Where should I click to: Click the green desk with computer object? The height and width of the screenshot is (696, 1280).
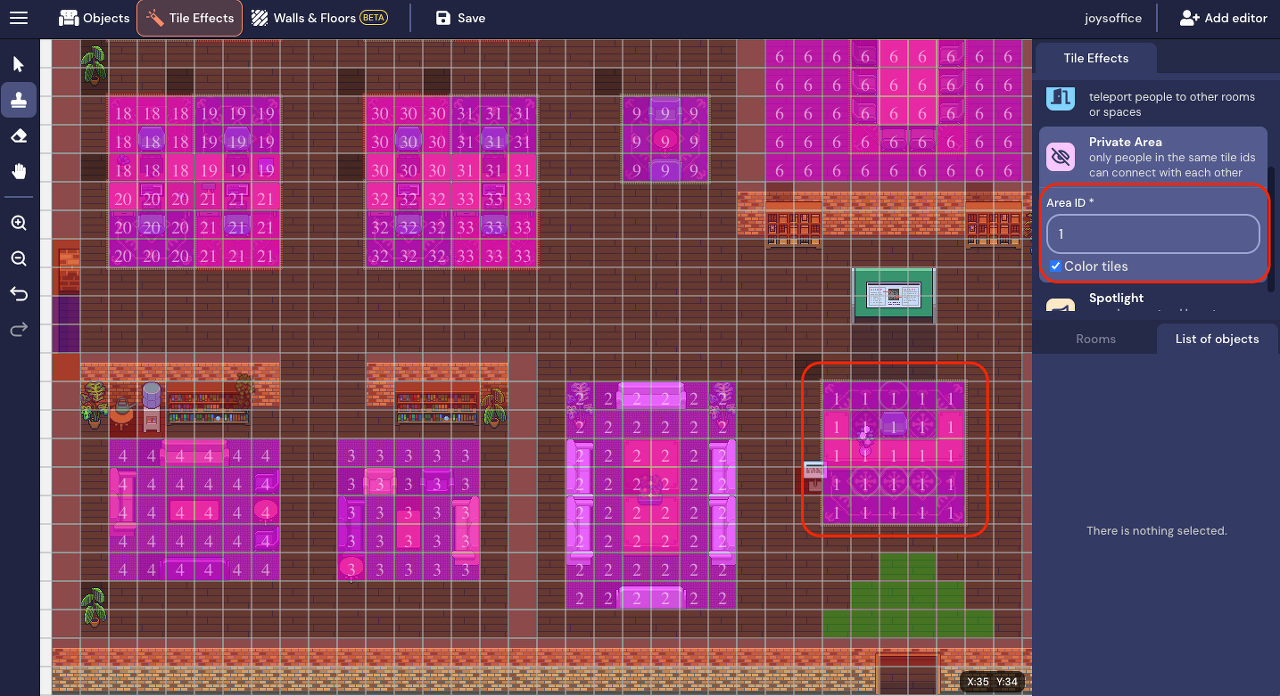(894, 295)
